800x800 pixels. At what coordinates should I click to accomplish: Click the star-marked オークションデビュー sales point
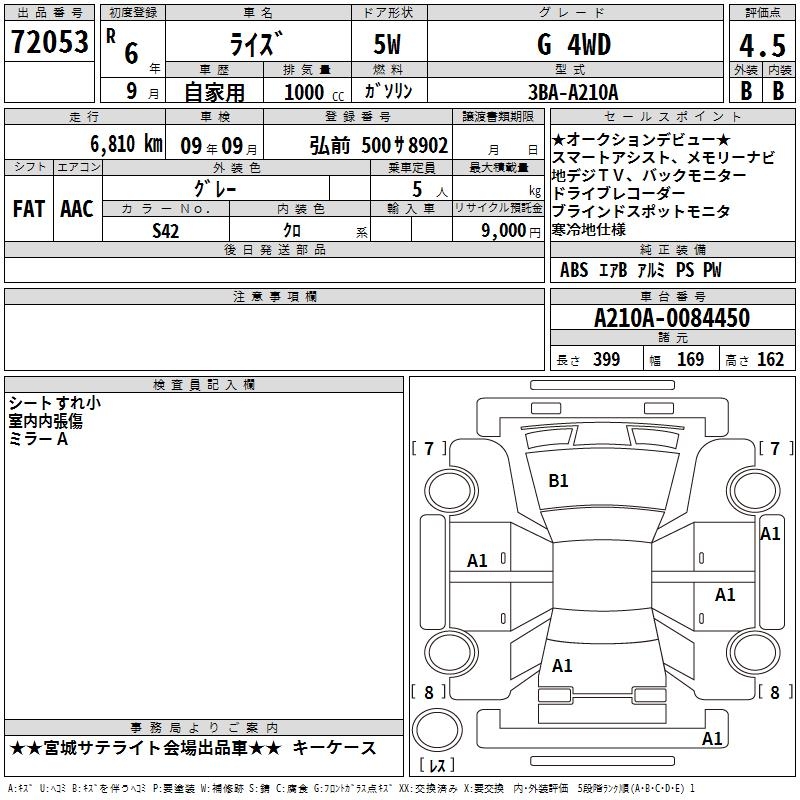click(x=641, y=139)
